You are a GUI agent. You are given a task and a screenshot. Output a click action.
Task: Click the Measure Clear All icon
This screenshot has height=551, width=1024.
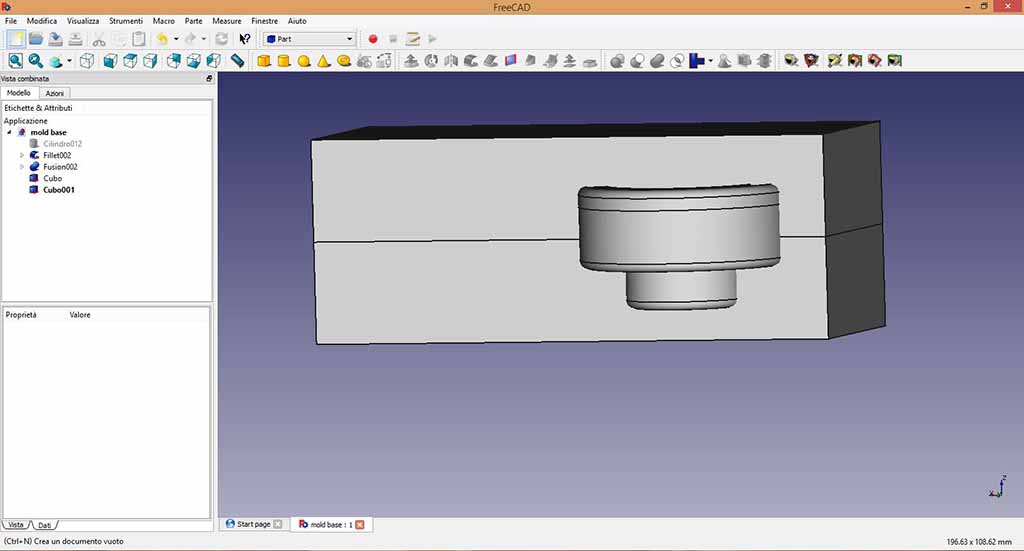(x=835, y=61)
